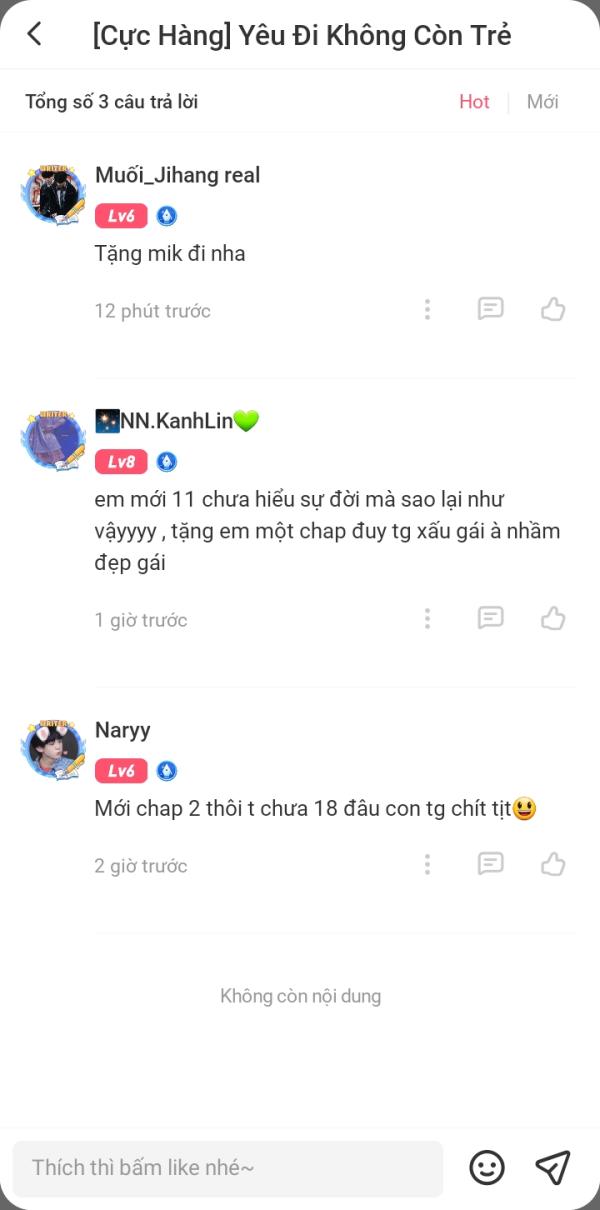This screenshot has height=1210, width=600.
Task: Reply to Muối_Jihang real's comment
Action: pyautogui.click(x=490, y=309)
